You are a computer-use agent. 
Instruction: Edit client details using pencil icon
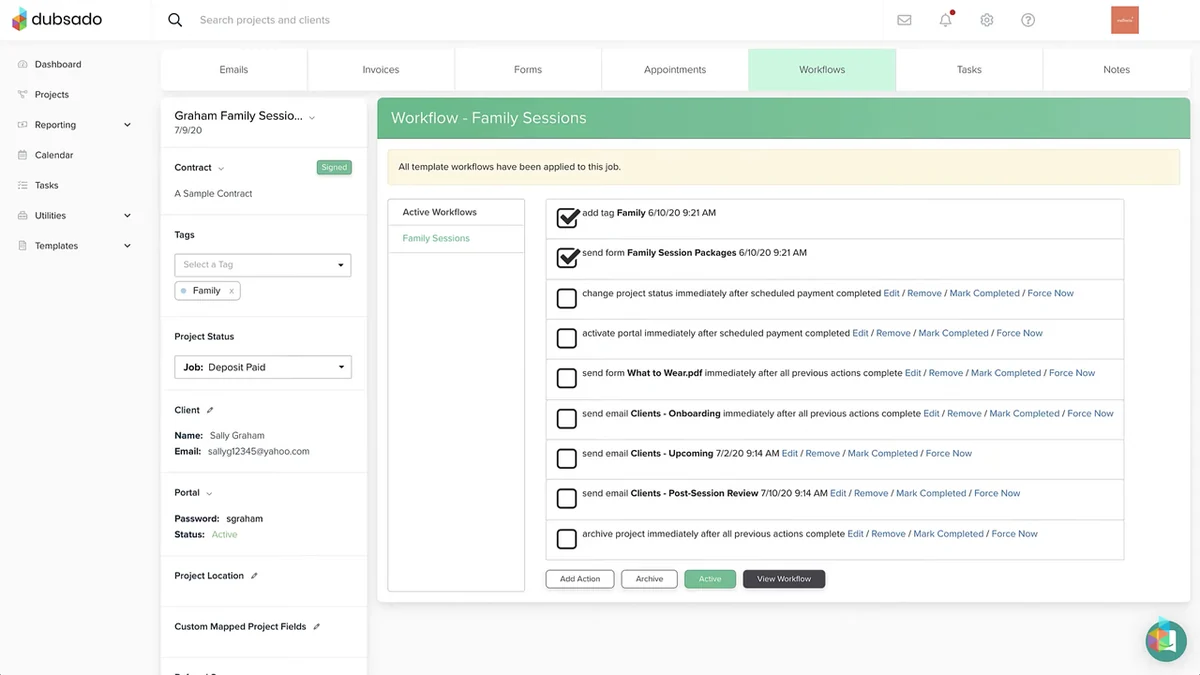click(210, 410)
